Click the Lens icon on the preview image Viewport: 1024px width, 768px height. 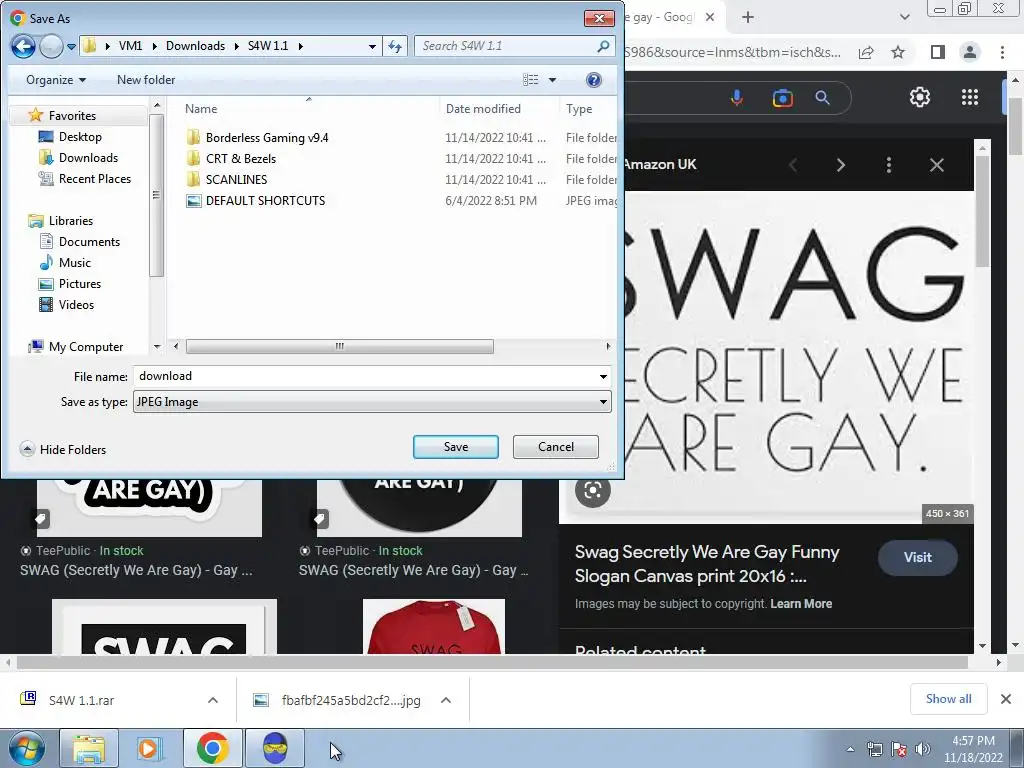[x=592, y=490]
